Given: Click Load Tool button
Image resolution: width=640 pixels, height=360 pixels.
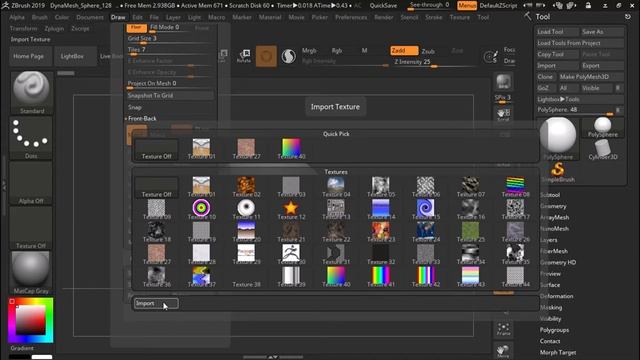Looking at the screenshot, I should 558,32.
